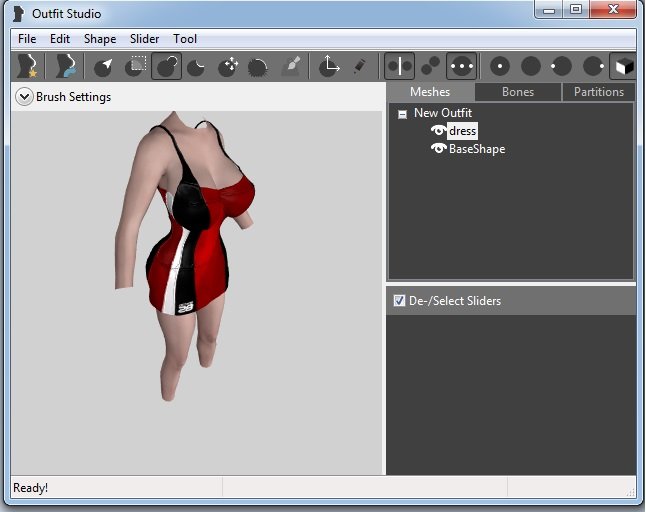Hide the dress mesh via eye icon
This screenshot has width=646, height=512.
click(438, 131)
